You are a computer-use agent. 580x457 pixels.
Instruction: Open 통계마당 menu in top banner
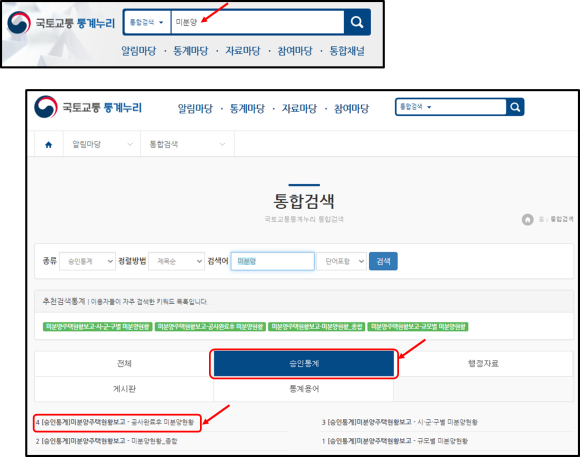click(x=191, y=51)
